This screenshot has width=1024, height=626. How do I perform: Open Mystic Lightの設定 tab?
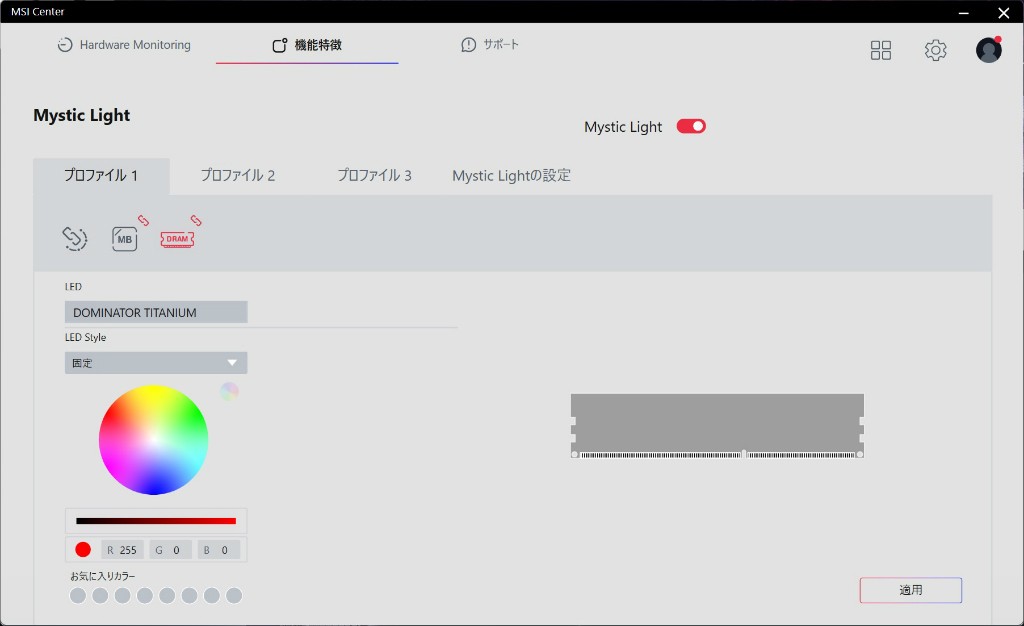coord(511,176)
